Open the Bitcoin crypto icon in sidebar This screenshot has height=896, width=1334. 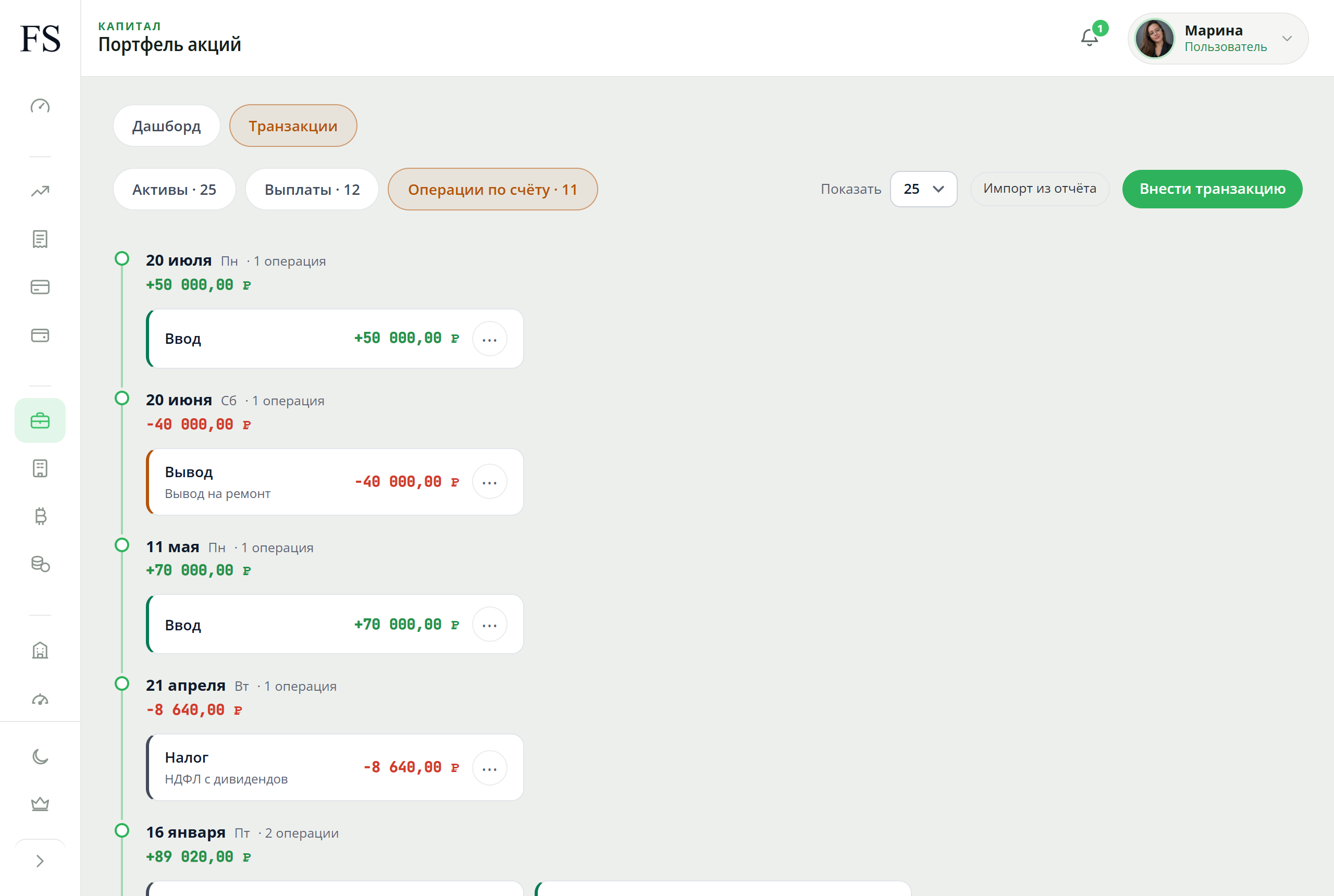(40, 516)
